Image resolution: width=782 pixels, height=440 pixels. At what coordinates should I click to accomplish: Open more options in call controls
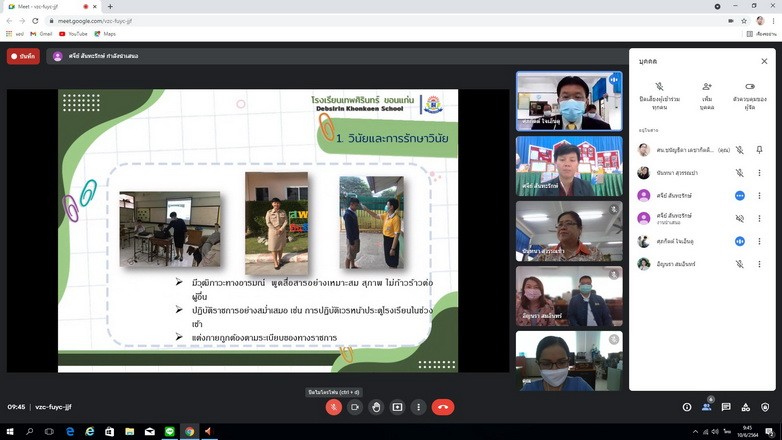click(418, 407)
